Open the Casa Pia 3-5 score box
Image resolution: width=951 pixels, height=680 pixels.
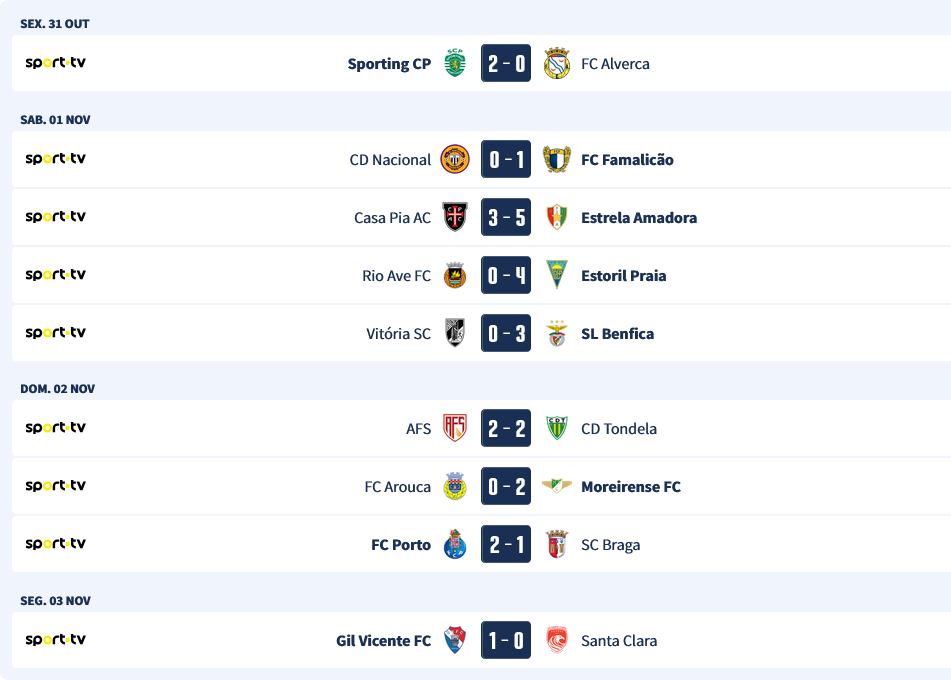[506, 217]
